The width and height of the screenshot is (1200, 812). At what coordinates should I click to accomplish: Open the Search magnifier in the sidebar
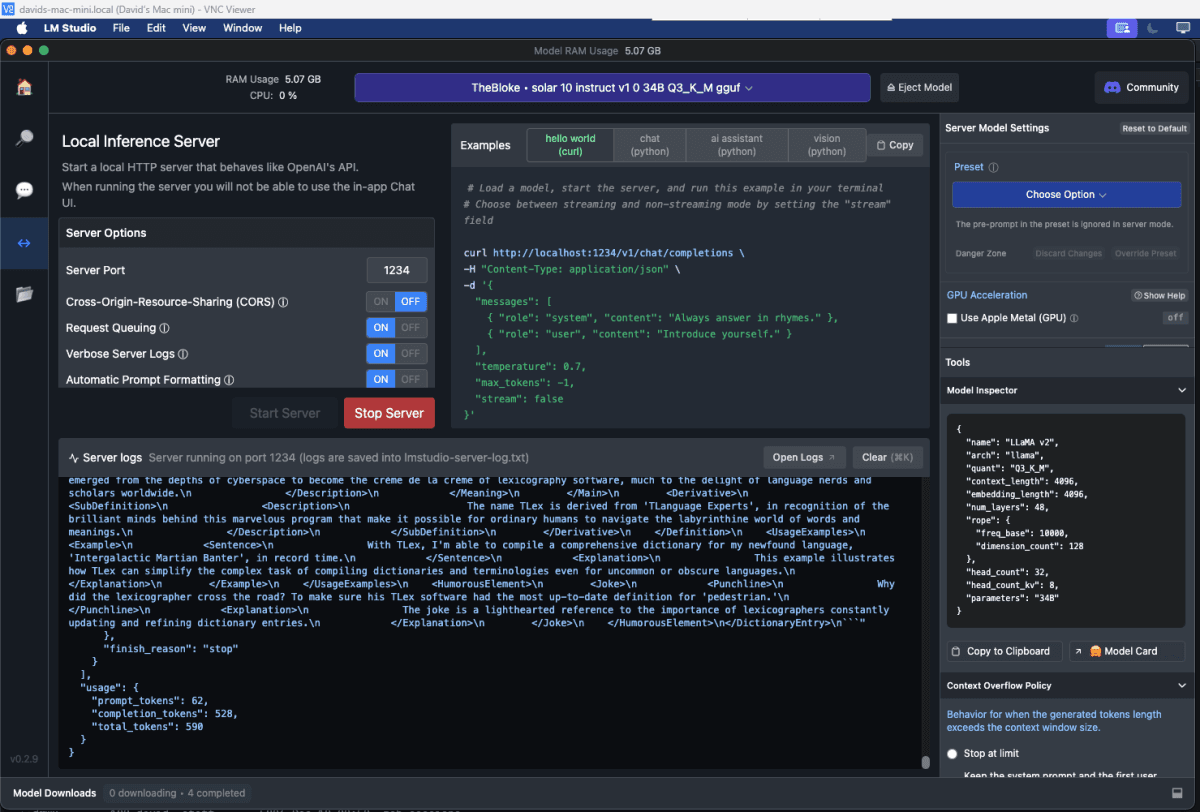click(x=24, y=139)
